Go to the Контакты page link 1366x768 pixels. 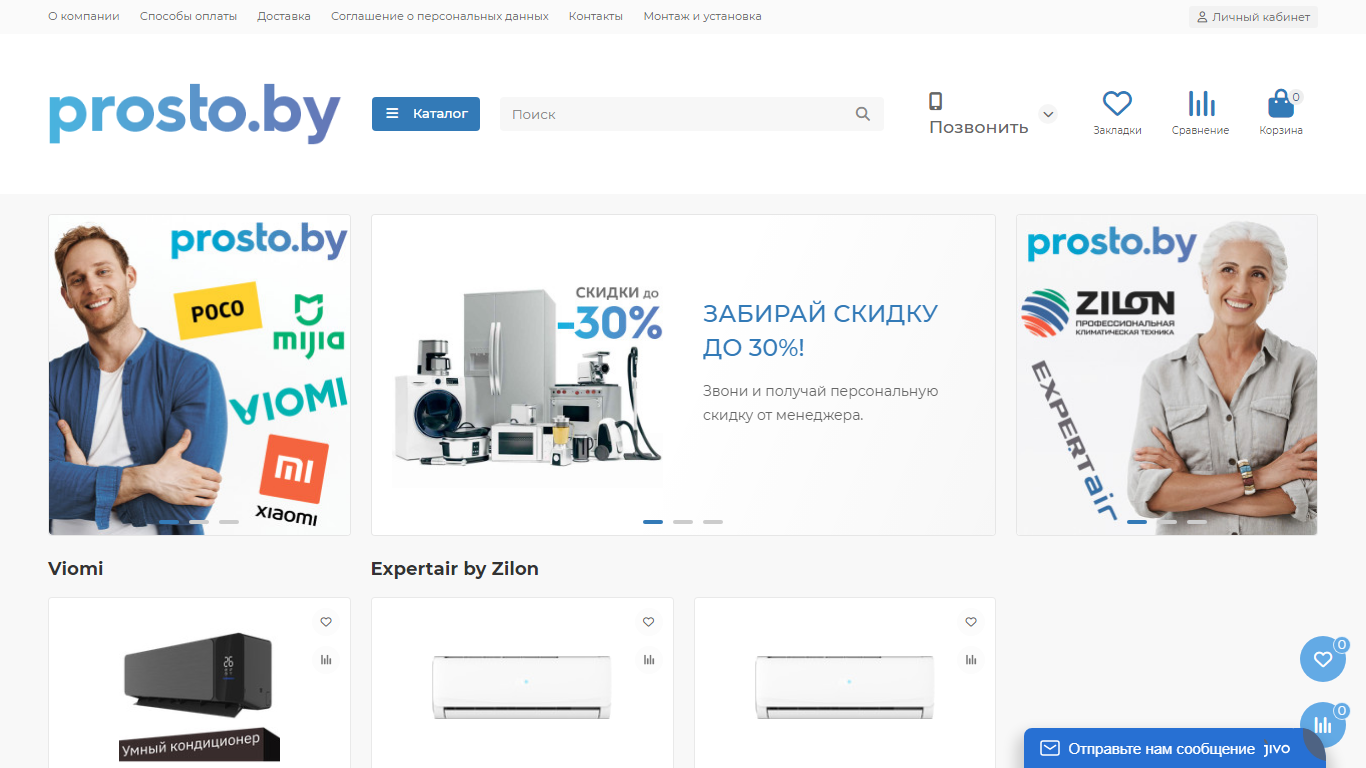click(x=596, y=16)
